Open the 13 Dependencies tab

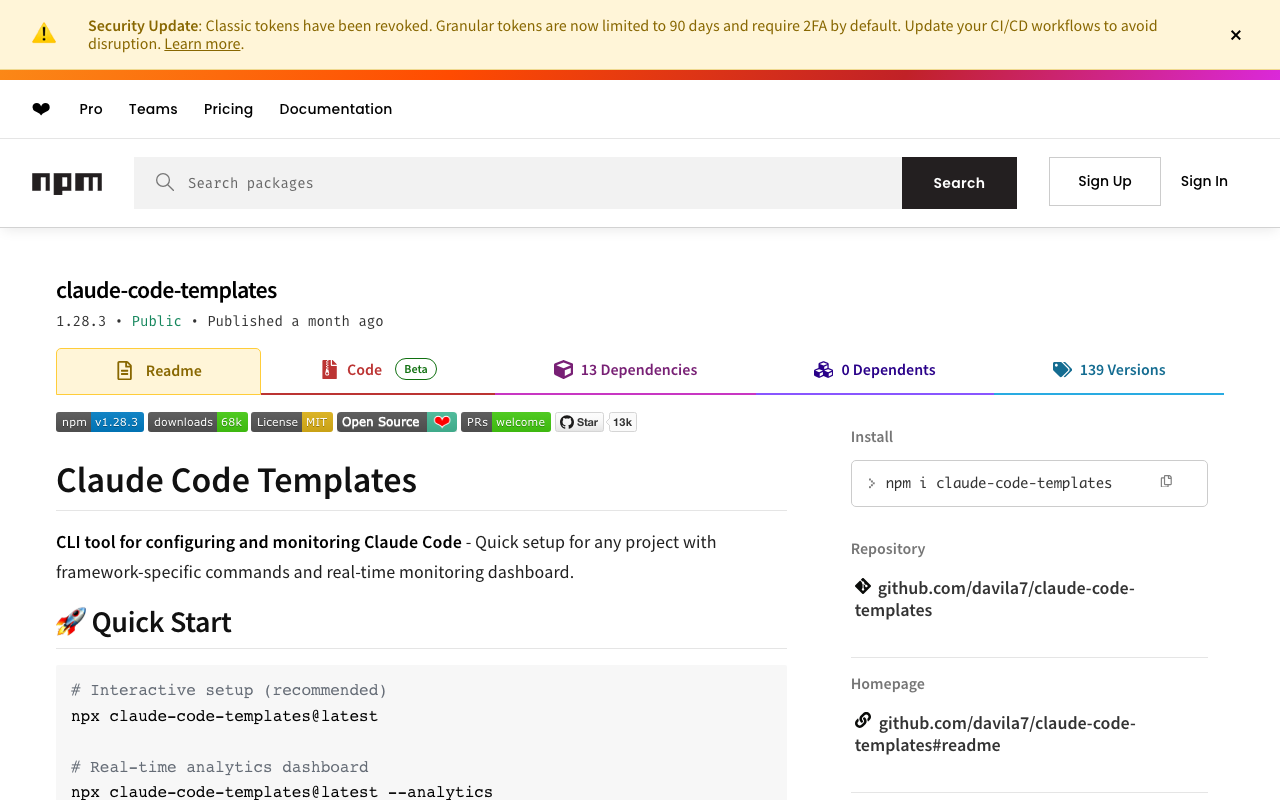[626, 370]
